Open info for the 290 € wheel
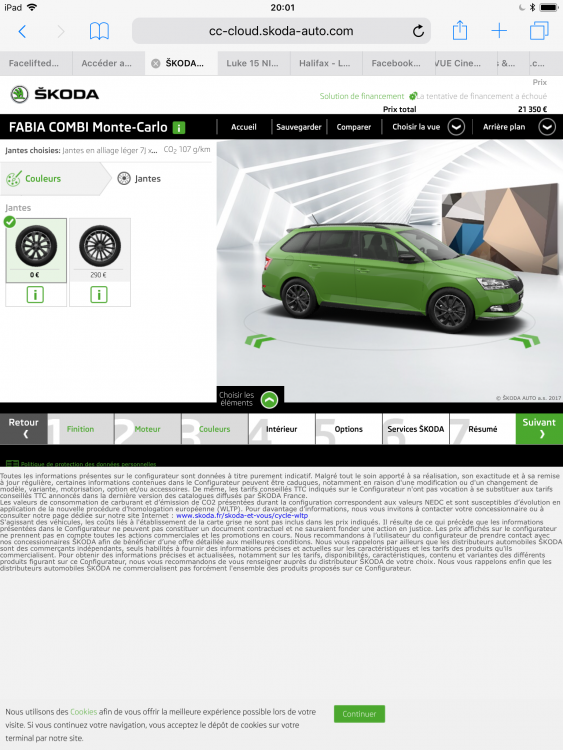The height and width of the screenshot is (750, 563). click(x=99, y=295)
